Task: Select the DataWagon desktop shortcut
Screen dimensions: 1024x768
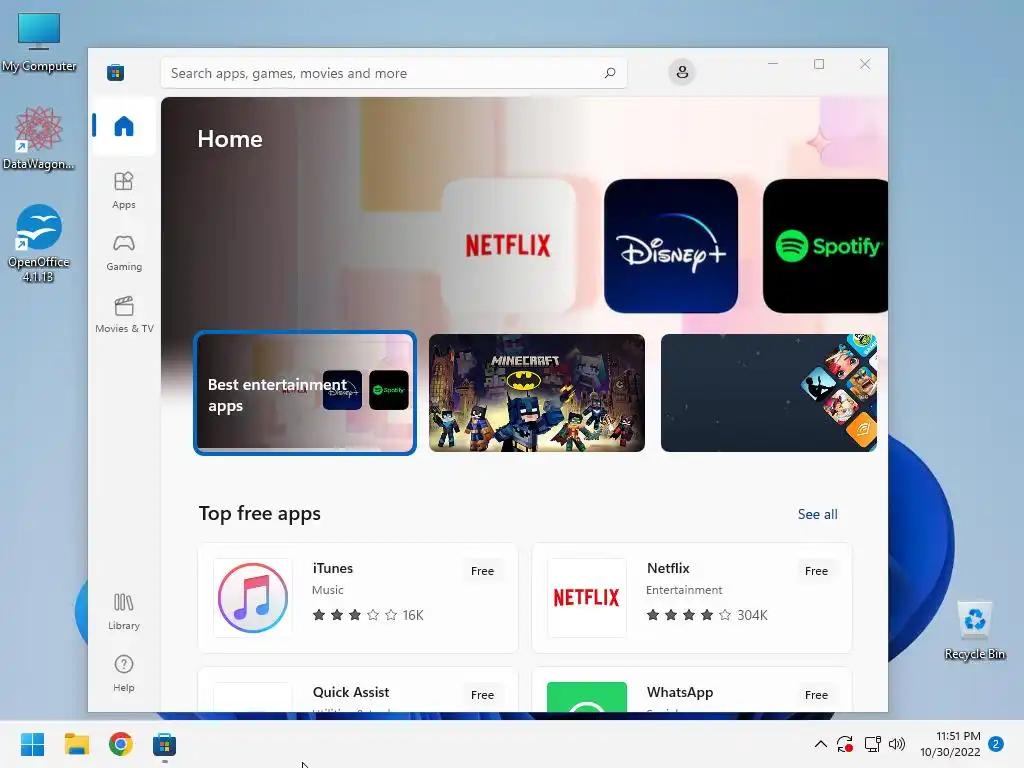Action: pyautogui.click(x=39, y=138)
